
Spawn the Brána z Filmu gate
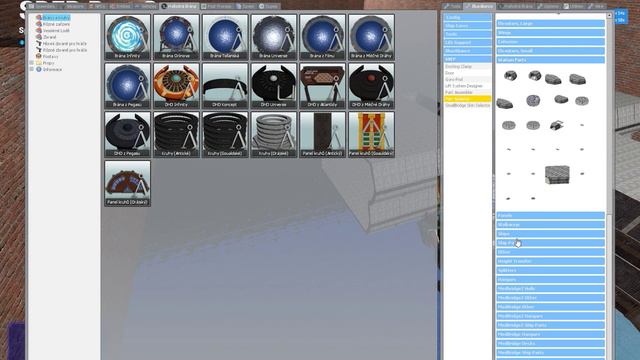click(322, 37)
